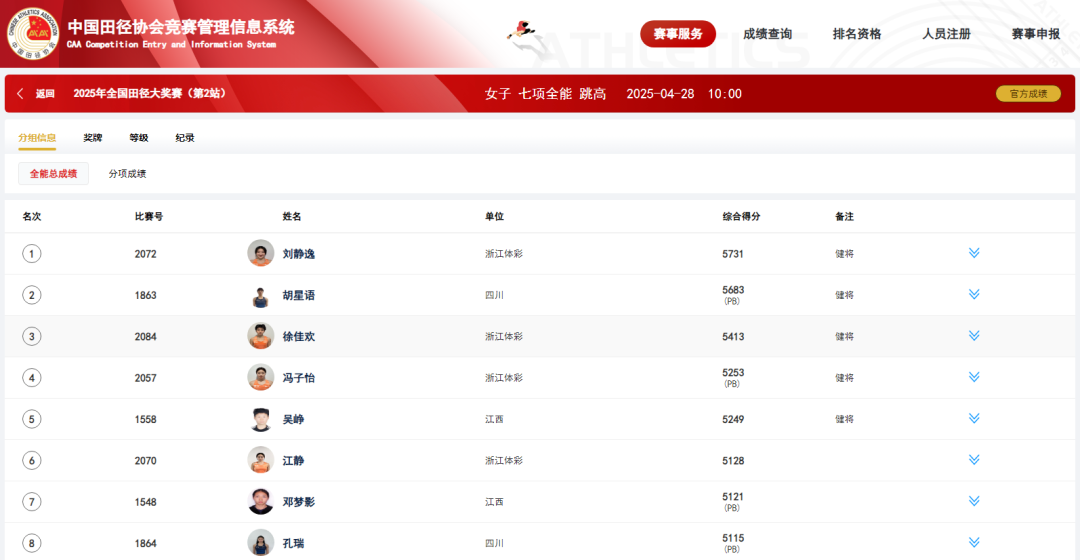Image resolution: width=1080 pixels, height=560 pixels.
Task: Select the 全能总成绩 sub-tab
Action: click(53, 174)
